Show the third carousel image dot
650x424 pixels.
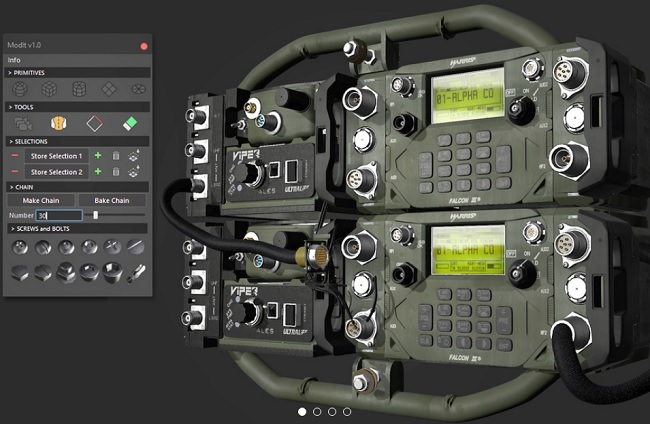pyautogui.click(x=332, y=412)
